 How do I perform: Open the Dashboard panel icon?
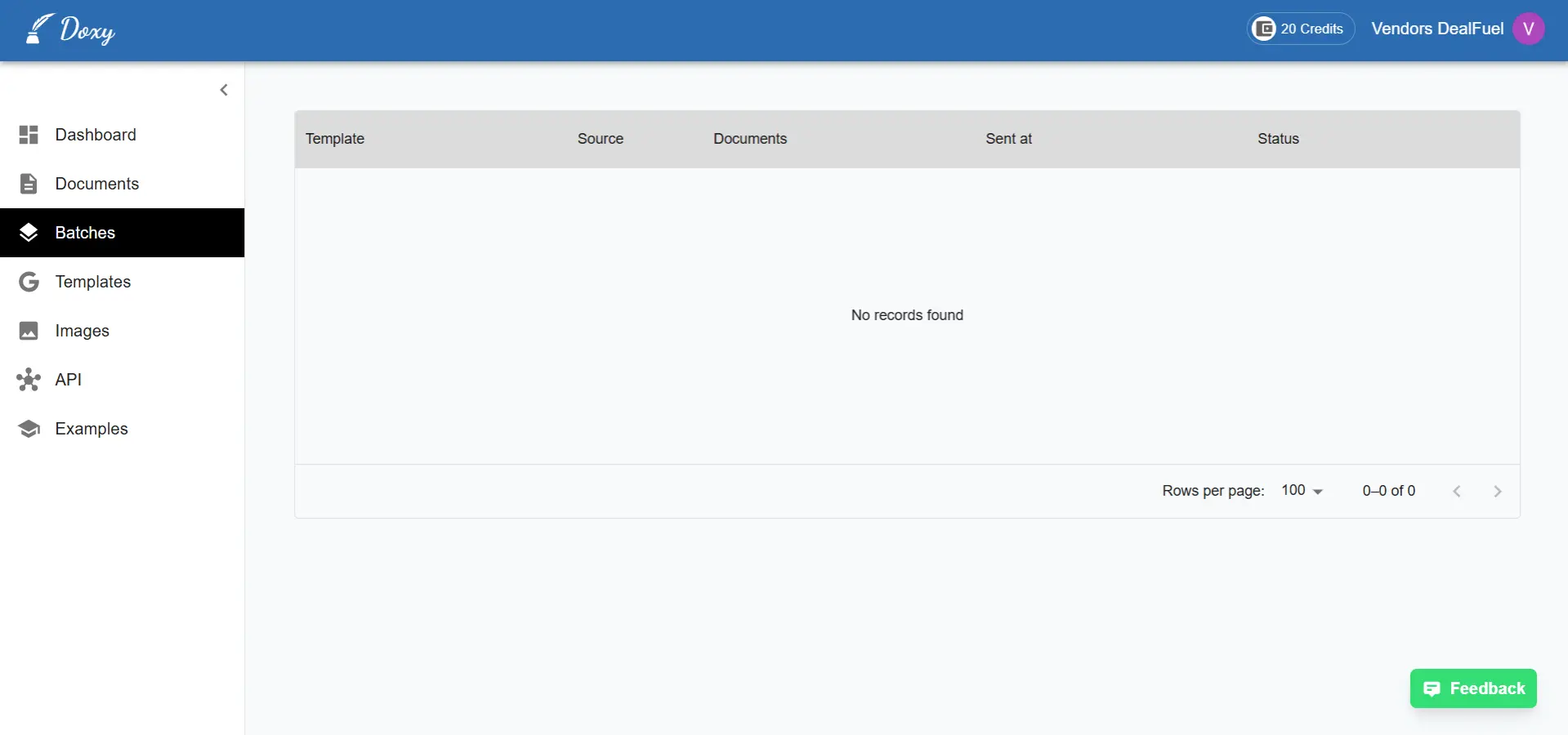(29, 134)
